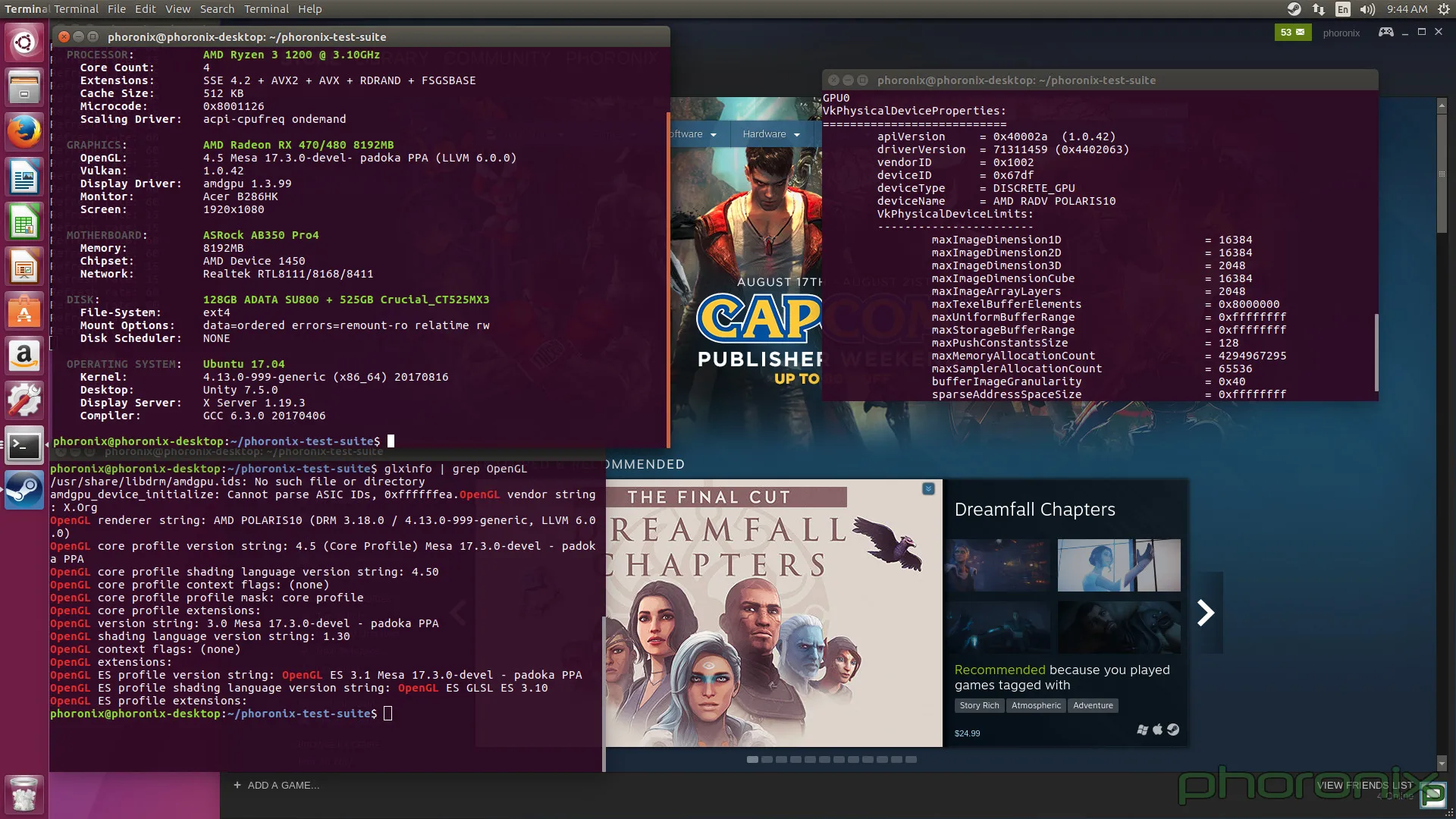Click 'AMD Ryzen 3 1200 @ 3.10GHz' text
The width and height of the screenshot is (1456, 819).
pos(291,55)
